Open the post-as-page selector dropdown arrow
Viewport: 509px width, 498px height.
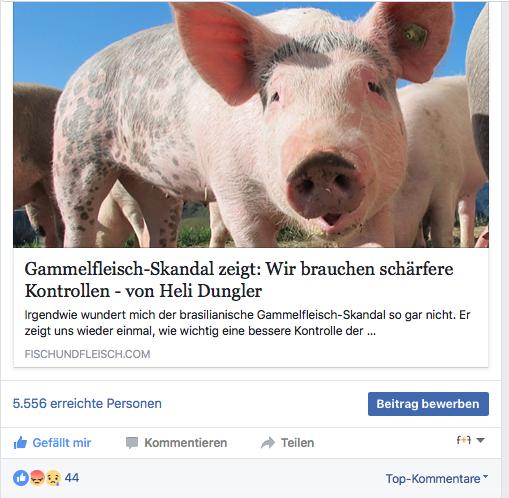click(480, 440)
